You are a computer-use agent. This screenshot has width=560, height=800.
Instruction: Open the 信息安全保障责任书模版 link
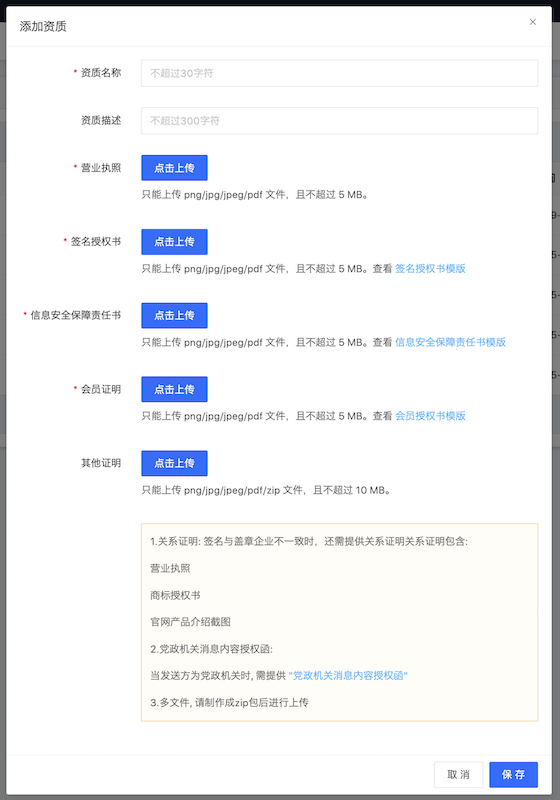(x=450, y=342)
